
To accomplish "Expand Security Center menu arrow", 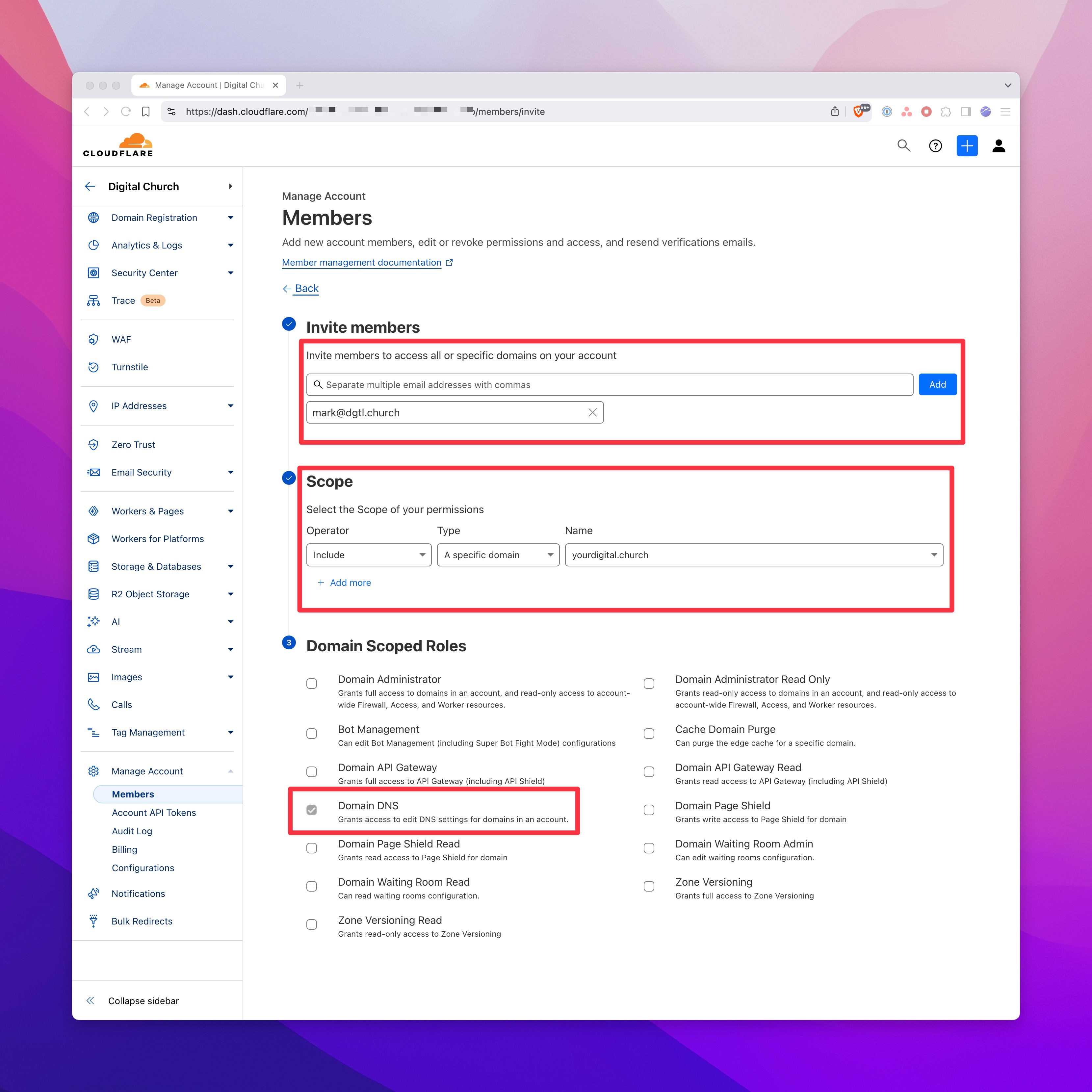I will pyautogui.click(x=231, y=273).
